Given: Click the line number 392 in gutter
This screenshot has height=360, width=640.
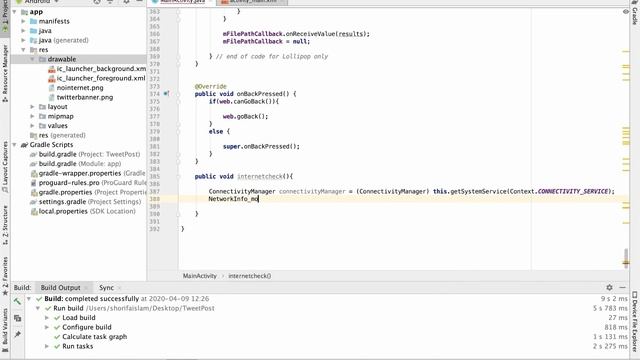Looking at the screenshot, I should pos(154,229).
